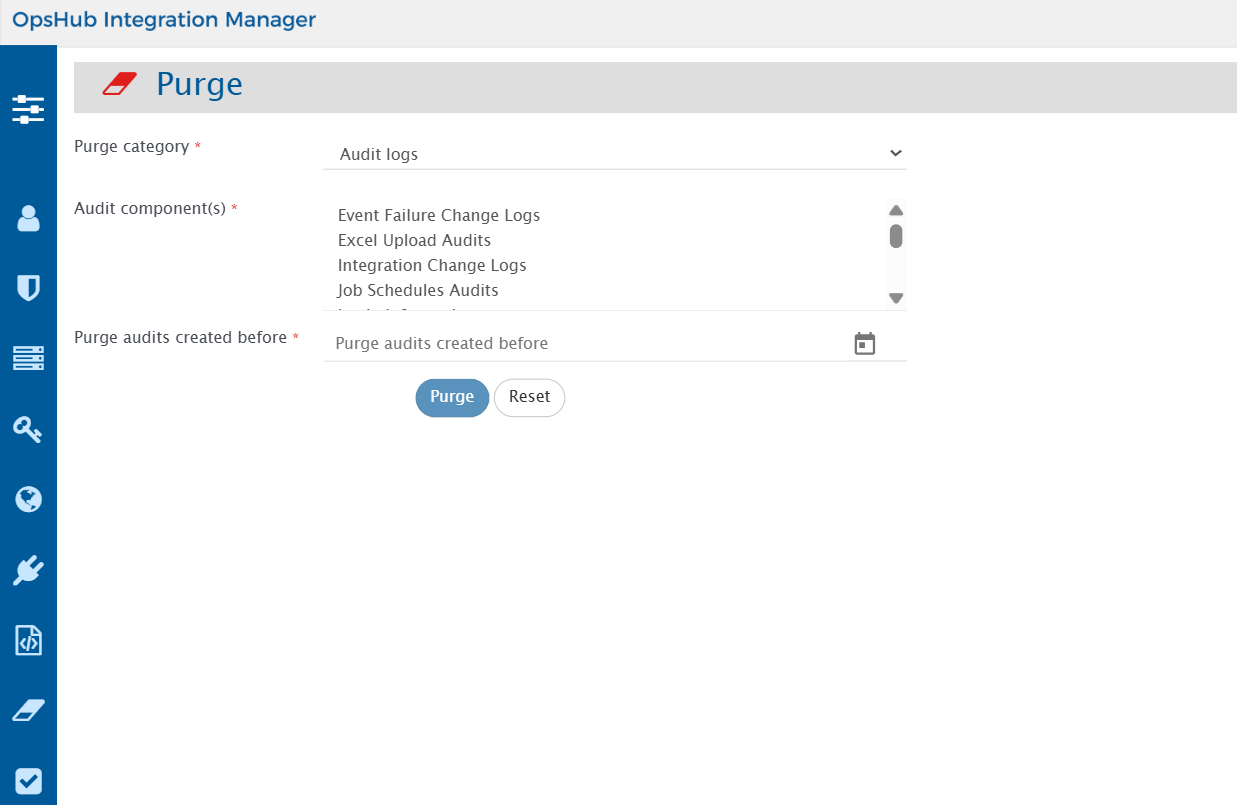The height and width of the screenshot is (805, 1237).
Task: Click the key icon in sidebar
Action: (28, 429)
